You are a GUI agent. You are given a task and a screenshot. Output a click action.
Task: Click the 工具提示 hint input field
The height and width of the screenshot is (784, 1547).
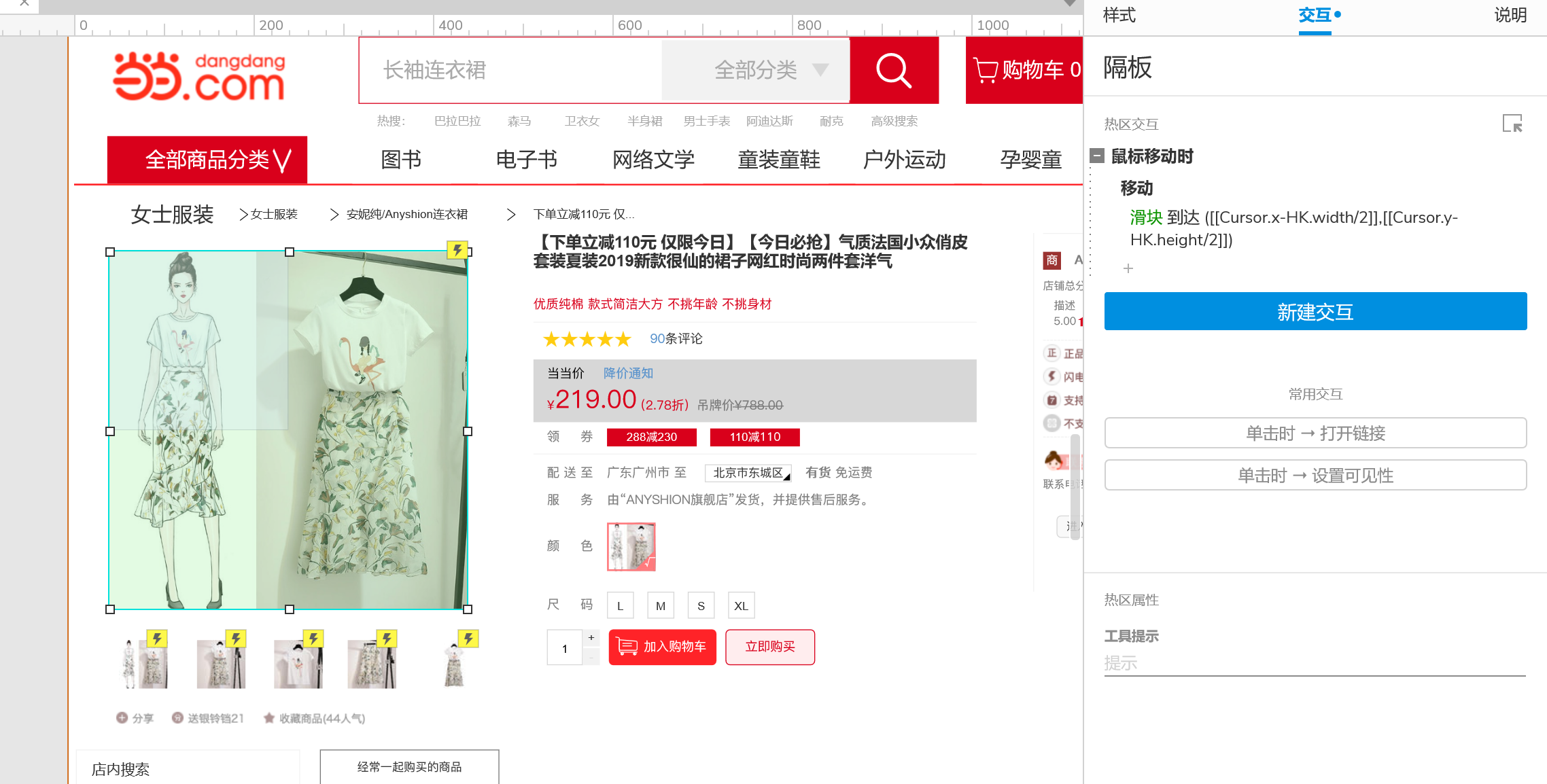point(1315,663)
